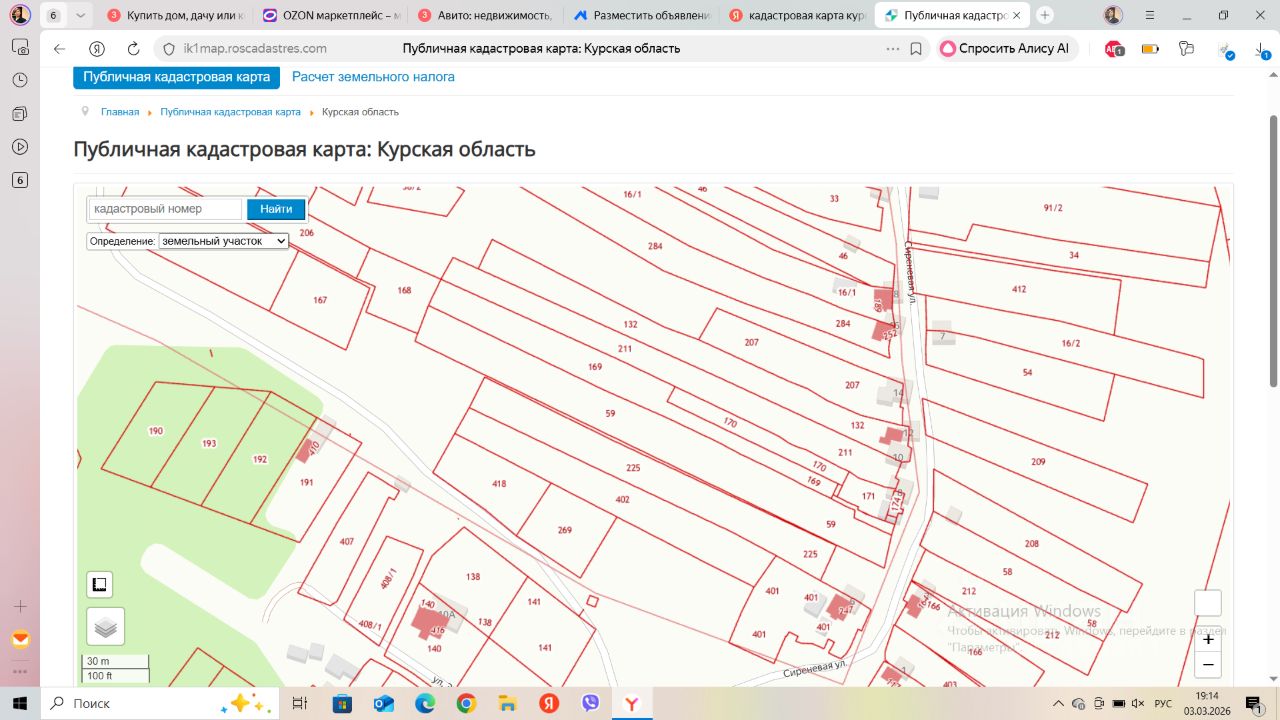Show hidden system tray icons
This screenshot has height=720, width=1280.
point(1059,703)
